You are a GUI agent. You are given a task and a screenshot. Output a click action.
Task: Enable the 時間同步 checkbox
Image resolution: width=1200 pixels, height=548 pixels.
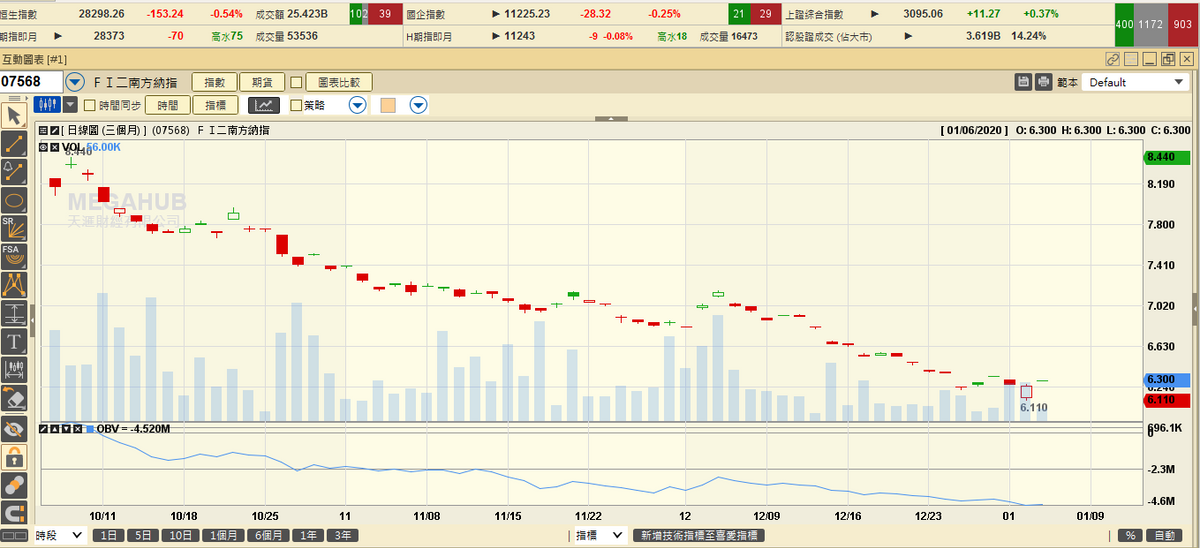[89, 105]
